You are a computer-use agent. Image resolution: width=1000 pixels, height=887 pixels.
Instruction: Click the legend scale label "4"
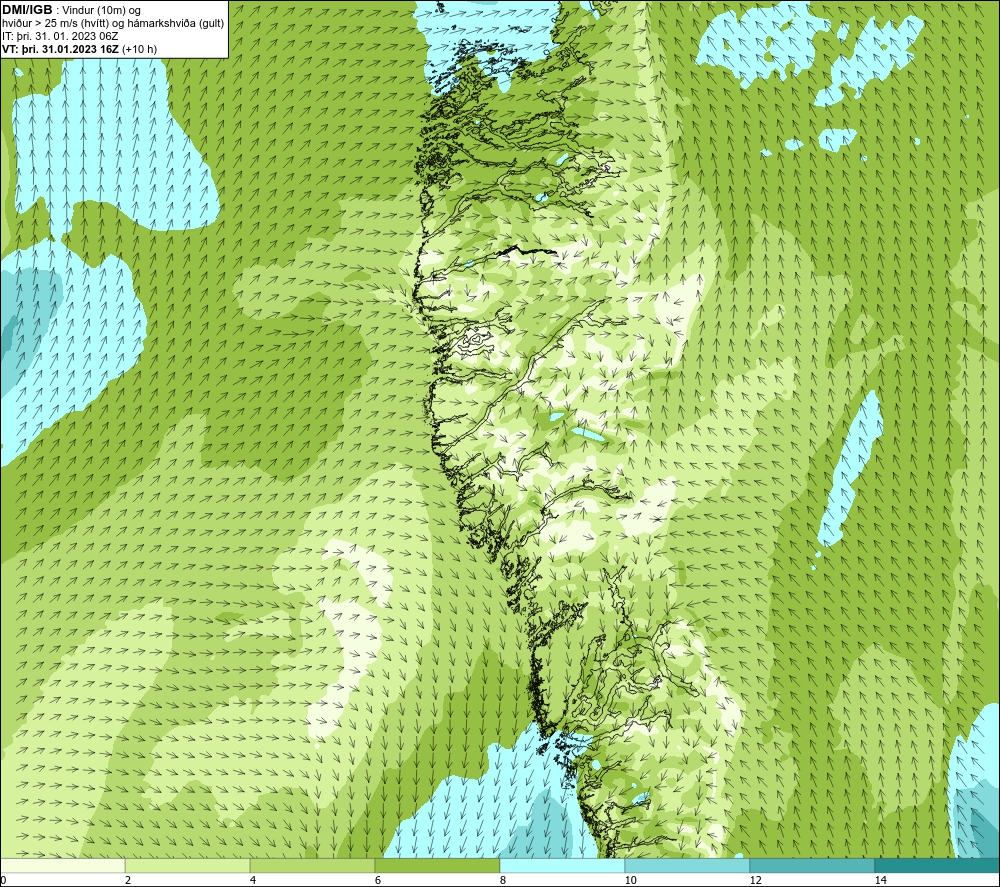pos(253,880)
